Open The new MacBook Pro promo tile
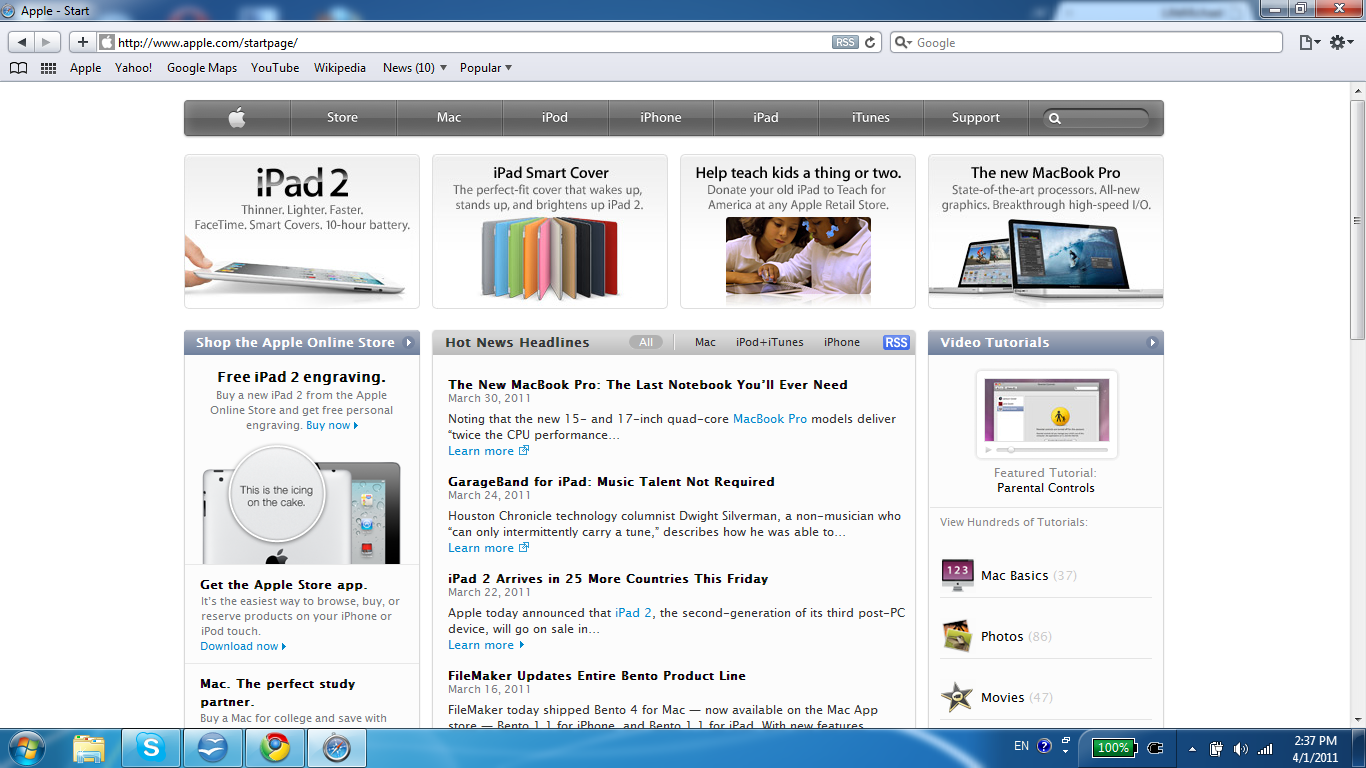The image size is (1366, 768). [1046, 231]
